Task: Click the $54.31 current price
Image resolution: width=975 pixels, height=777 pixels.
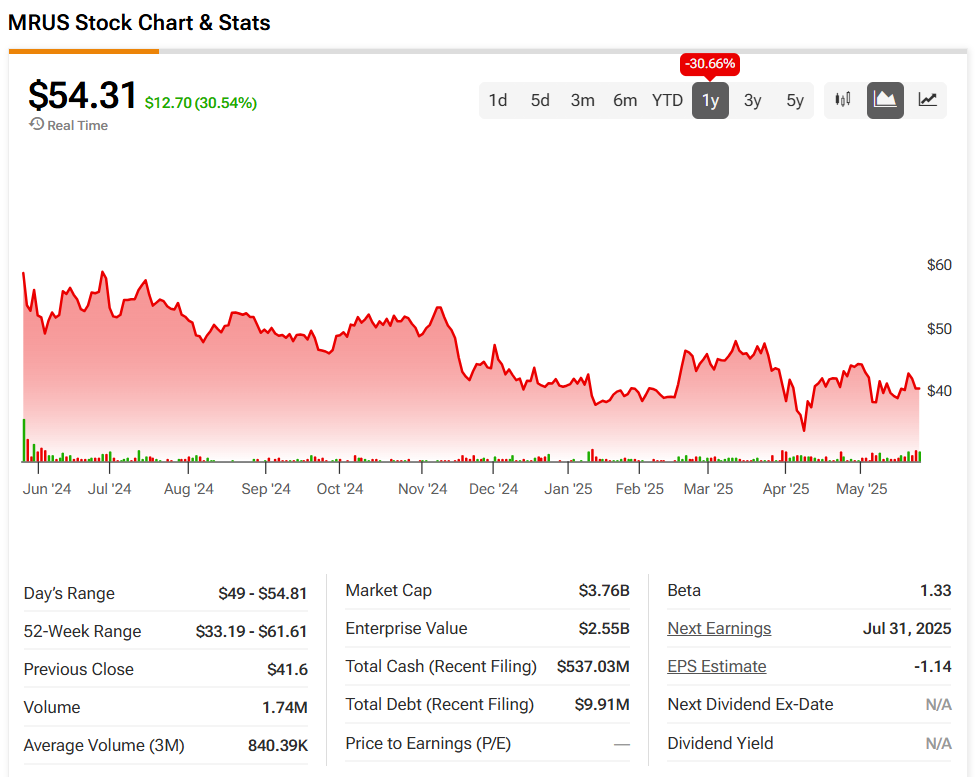Action: [82, 96]
